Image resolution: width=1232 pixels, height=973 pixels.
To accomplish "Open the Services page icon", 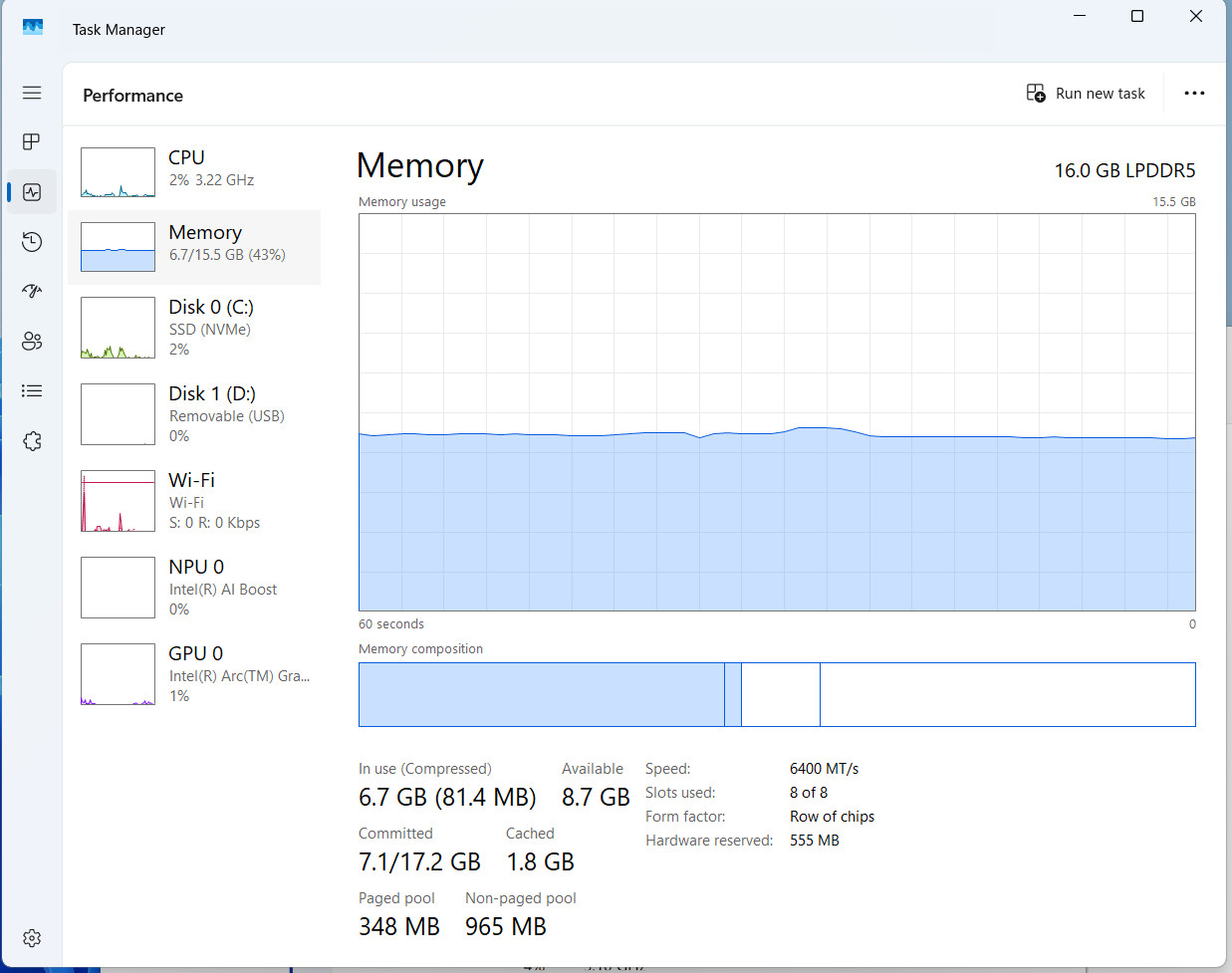I will click(x=32, y=441).
